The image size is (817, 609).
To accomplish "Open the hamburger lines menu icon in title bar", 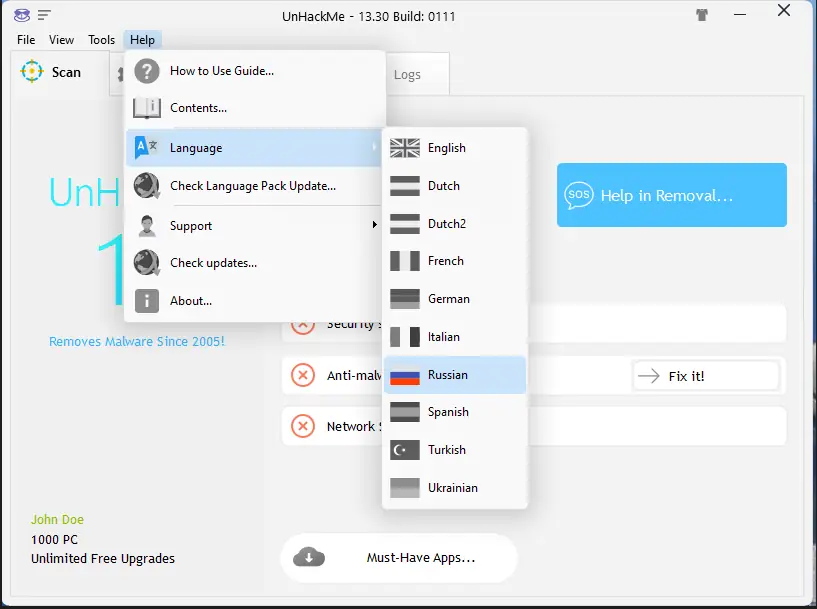I will click(44, 15).
